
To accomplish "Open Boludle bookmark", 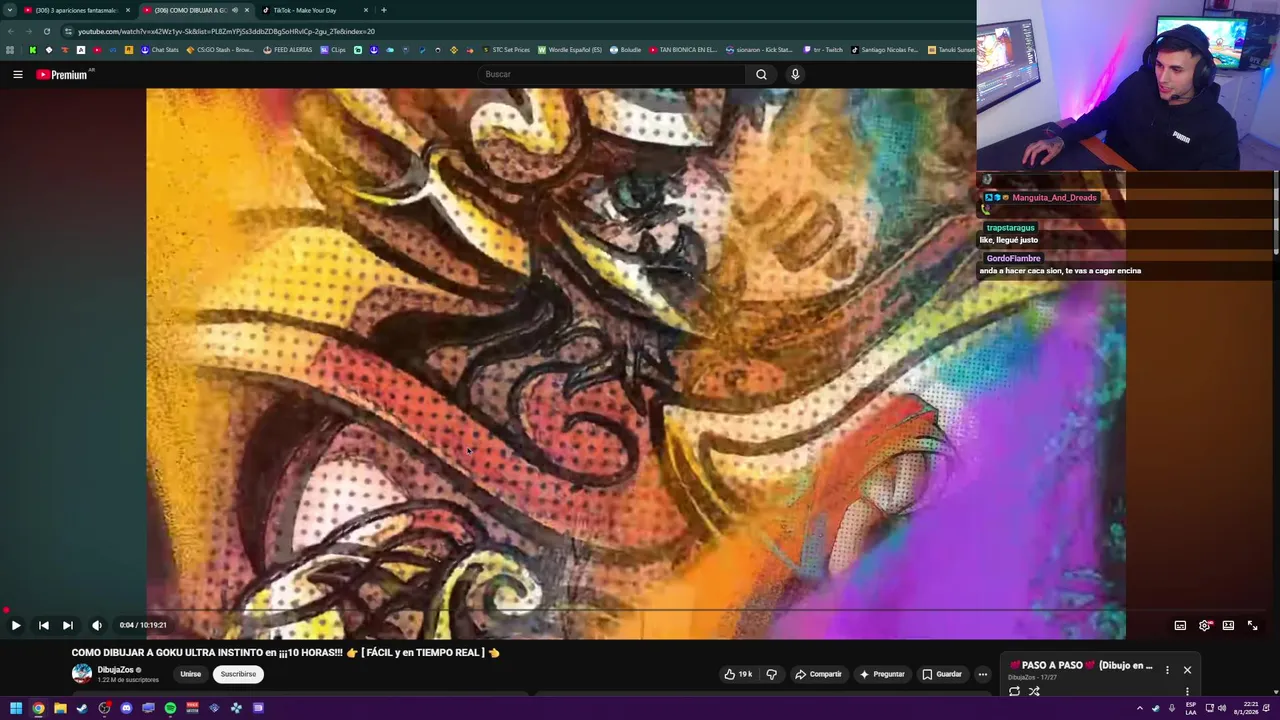I will [x=625, y=50].
